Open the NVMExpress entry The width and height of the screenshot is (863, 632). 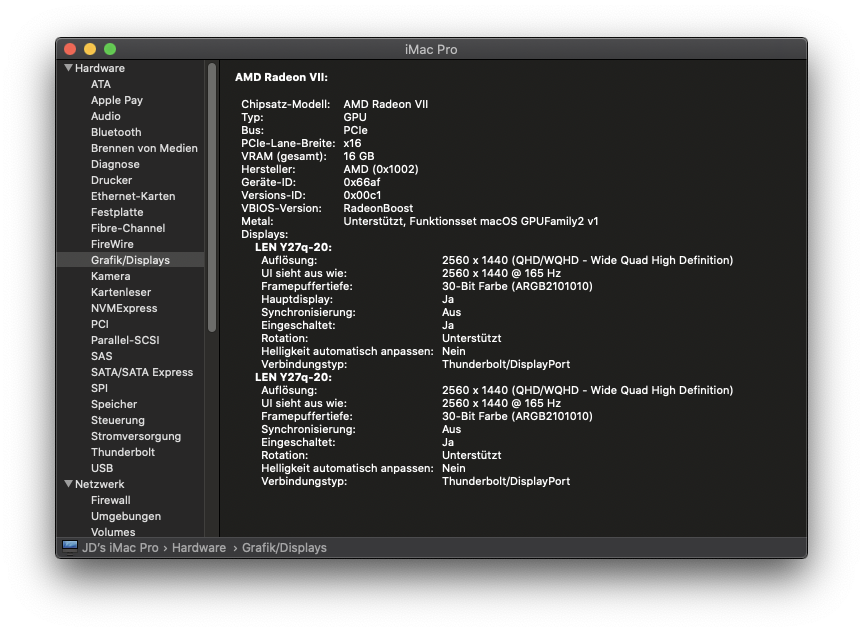(124, 308)
